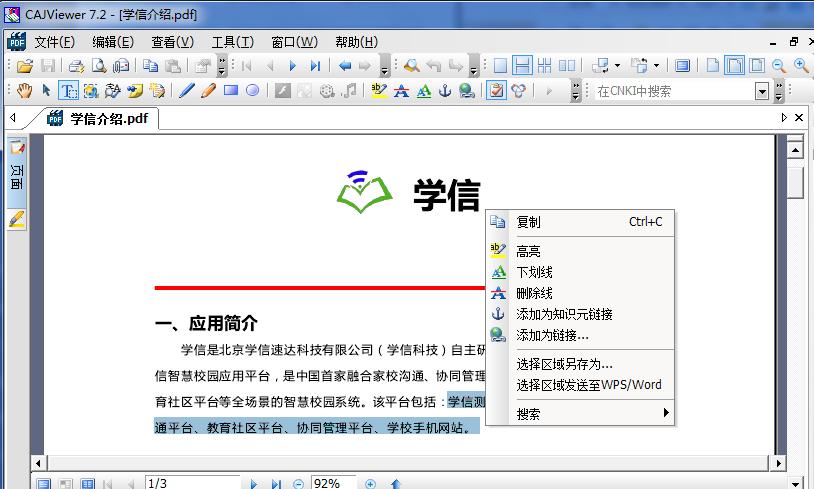Expand find toolbar overflow chevron
814x489 pixels.
(x=473, y=66)
